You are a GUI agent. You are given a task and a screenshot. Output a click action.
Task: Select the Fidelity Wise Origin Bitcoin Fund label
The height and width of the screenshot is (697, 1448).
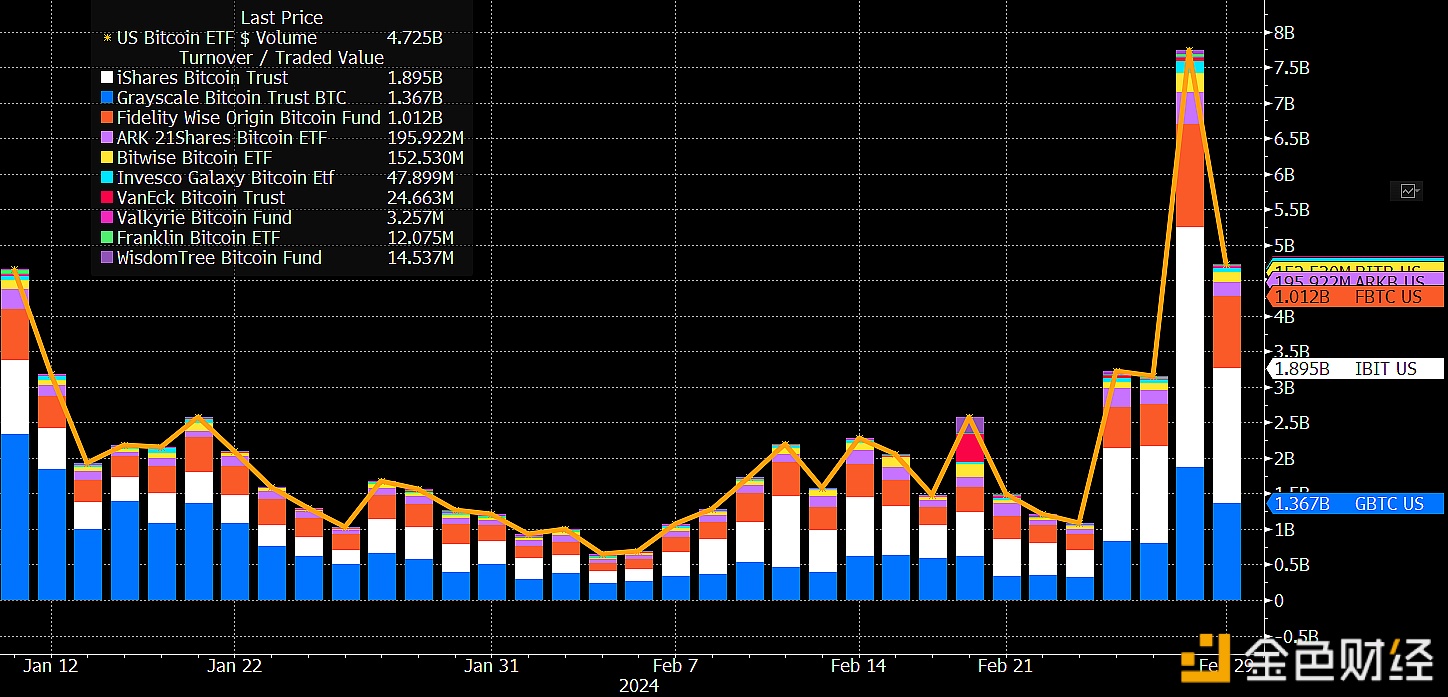coord(249,118)
